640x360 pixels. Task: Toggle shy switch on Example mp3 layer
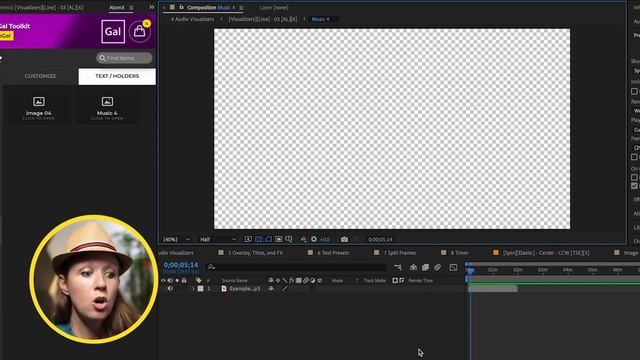[271, 289]
